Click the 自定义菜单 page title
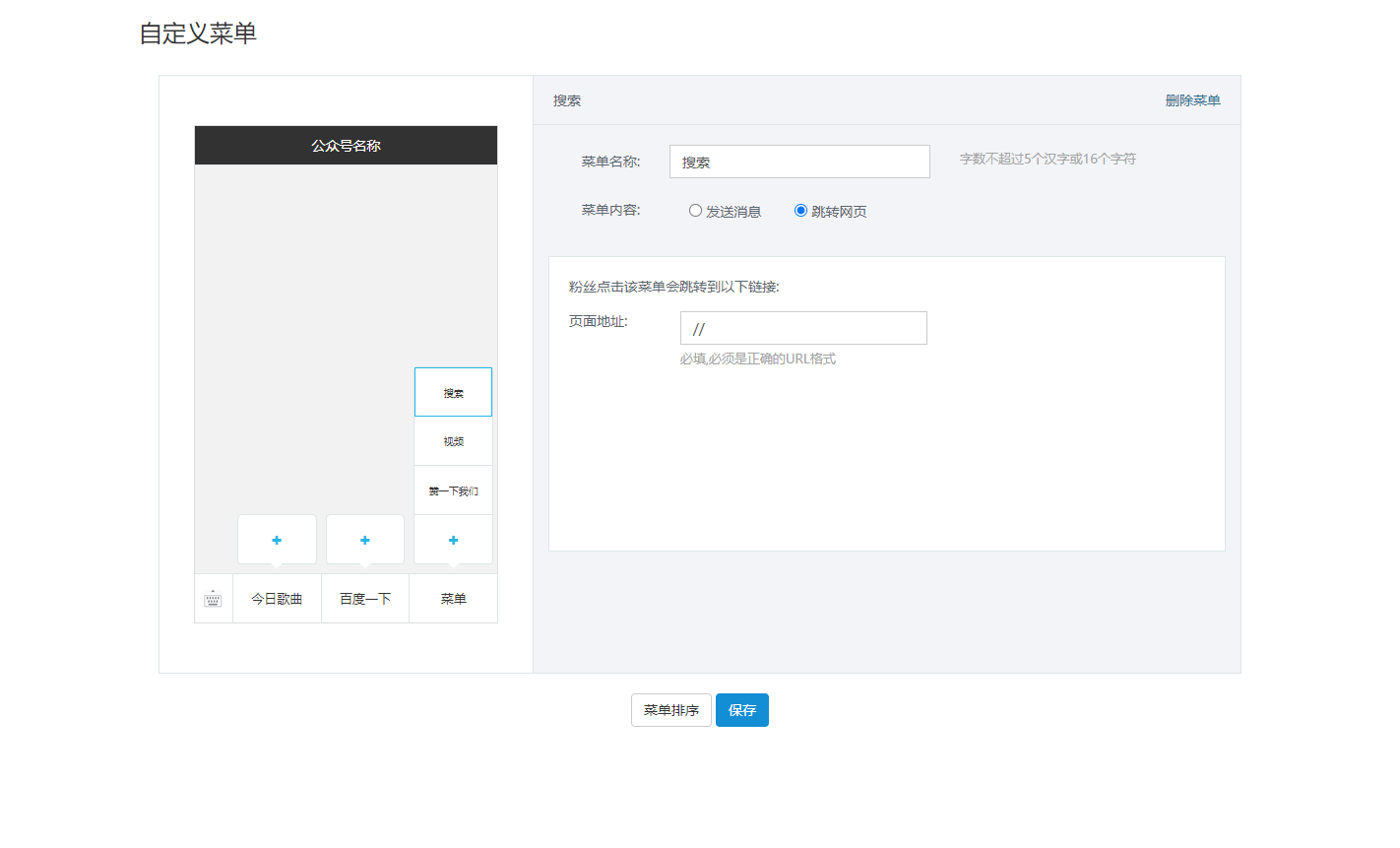 click(198, 33)
